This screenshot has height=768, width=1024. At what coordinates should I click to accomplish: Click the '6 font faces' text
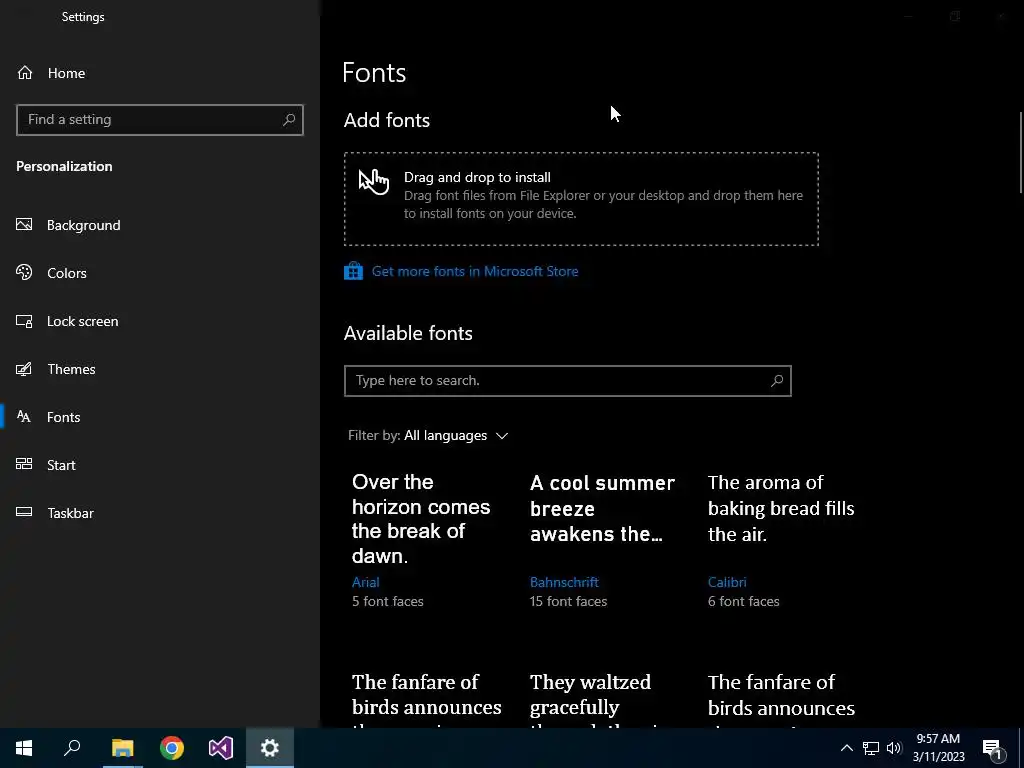pos(744,601)
